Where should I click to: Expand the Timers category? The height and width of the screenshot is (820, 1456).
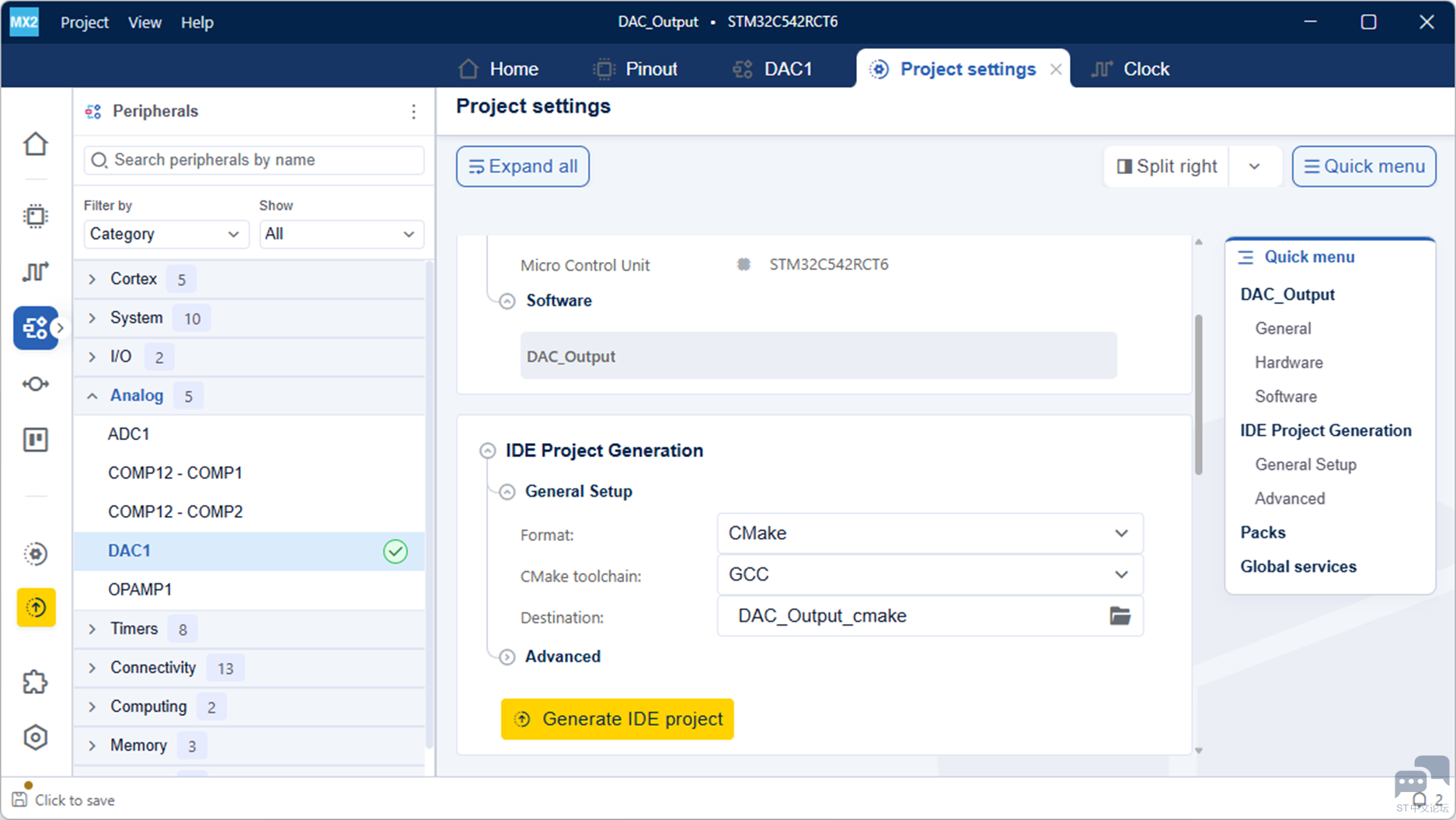[x=92, y=629]
